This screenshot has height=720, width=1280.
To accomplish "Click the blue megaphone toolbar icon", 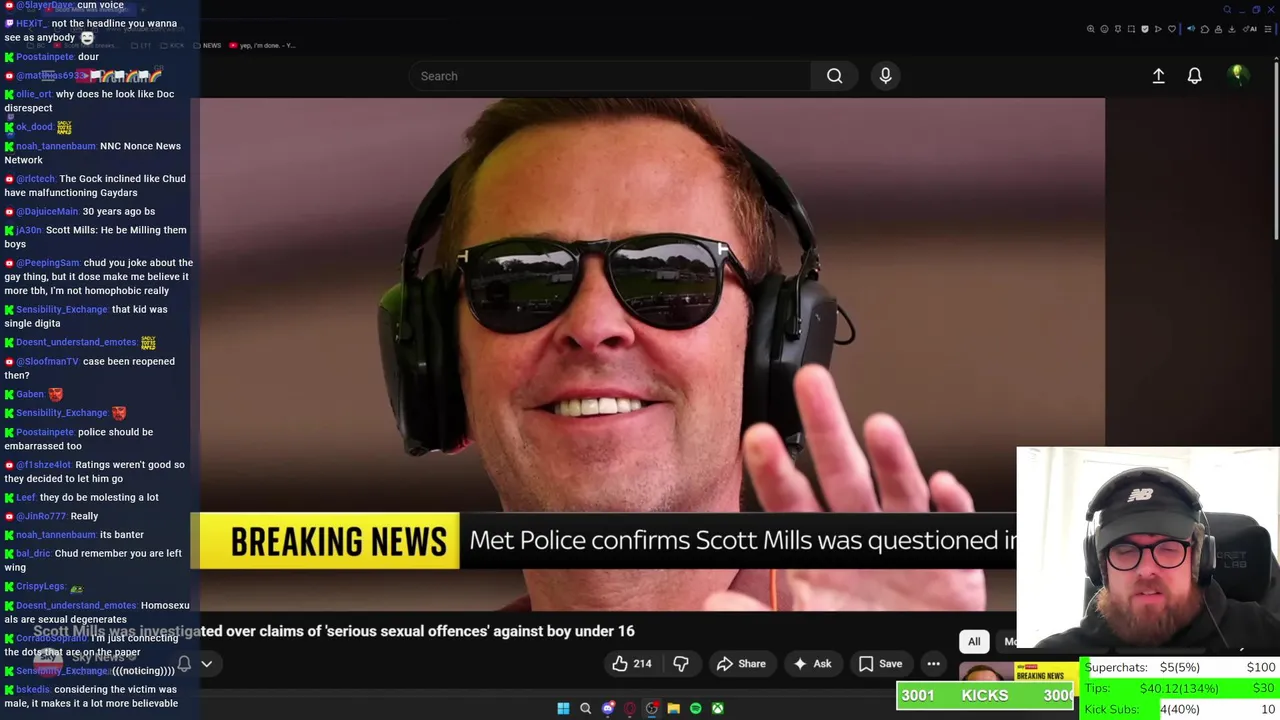I will coord(1191,29).
